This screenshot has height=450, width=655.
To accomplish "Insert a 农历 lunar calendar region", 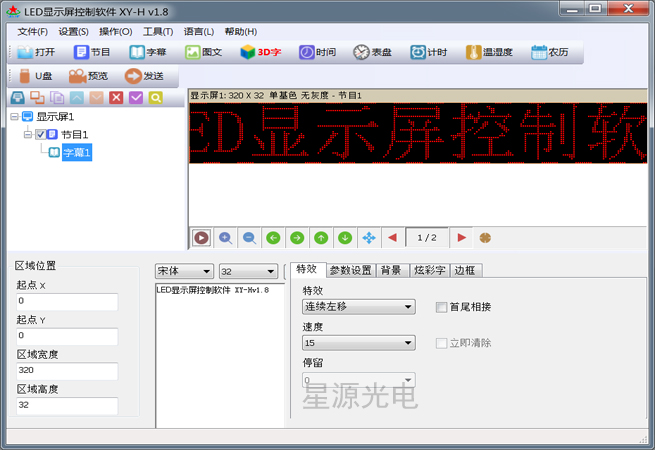I will pos(550,52).
